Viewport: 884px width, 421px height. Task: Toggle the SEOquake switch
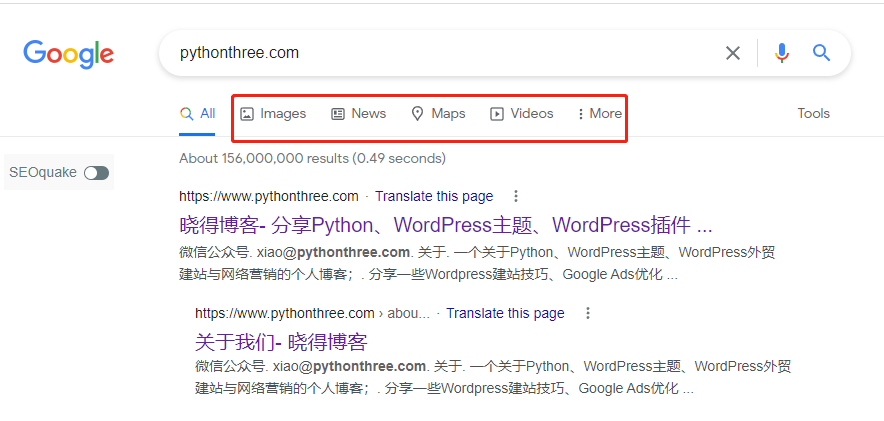coord(96,173)
